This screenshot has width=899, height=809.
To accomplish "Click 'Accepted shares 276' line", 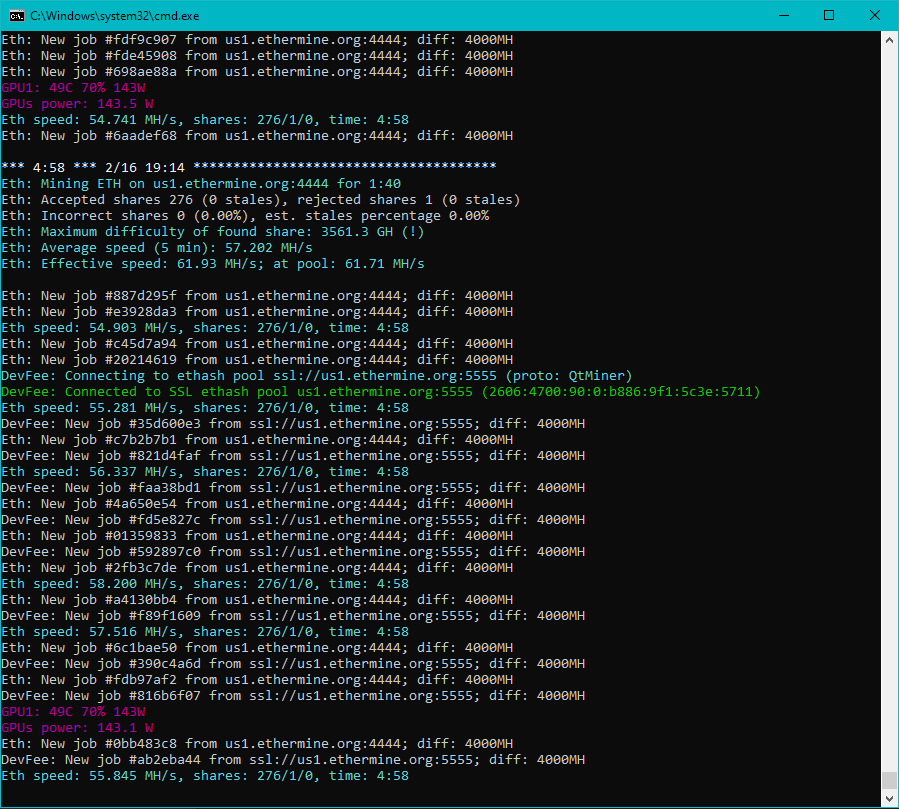I will [261, 200].
